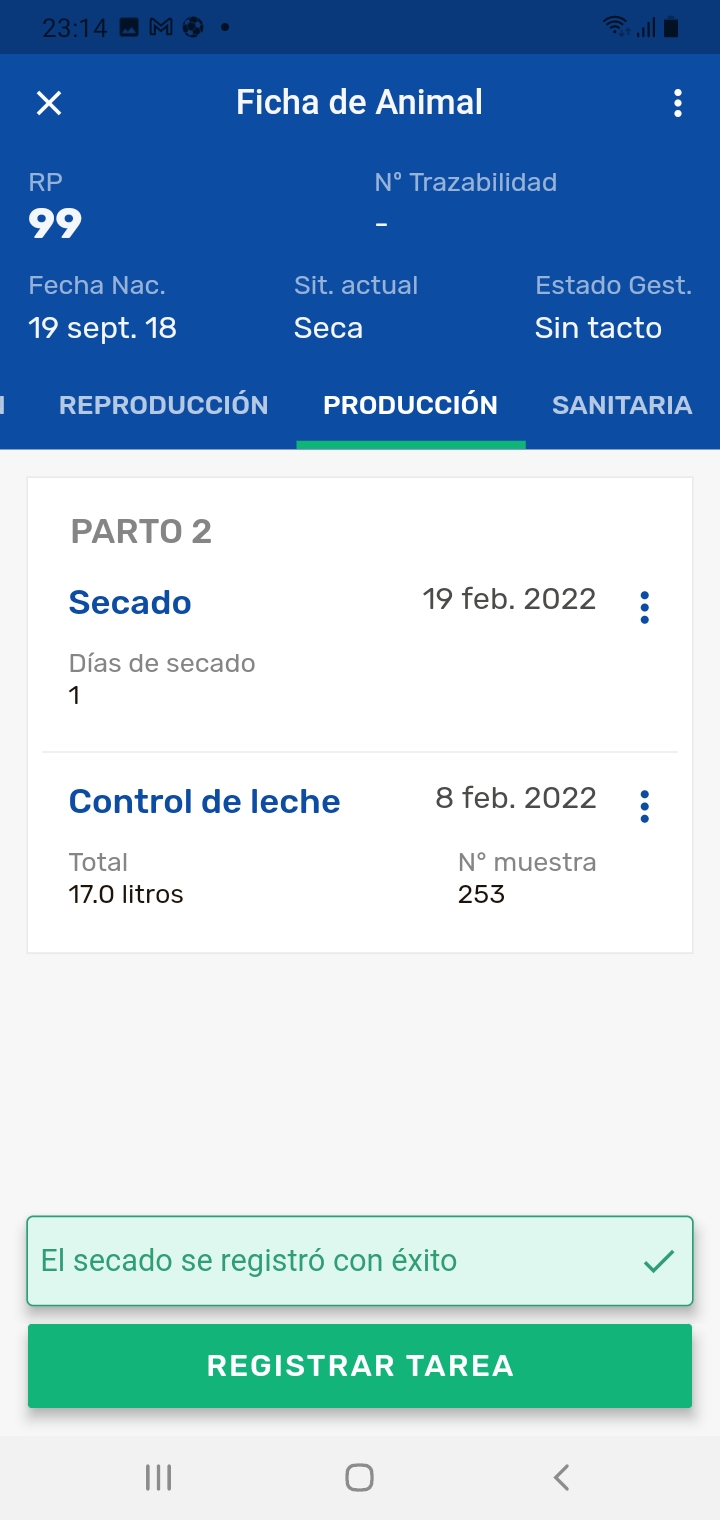This screenshot has height=1520, width=720.
Task: Dismiss the secado success notification
Action: (360, 1261)
